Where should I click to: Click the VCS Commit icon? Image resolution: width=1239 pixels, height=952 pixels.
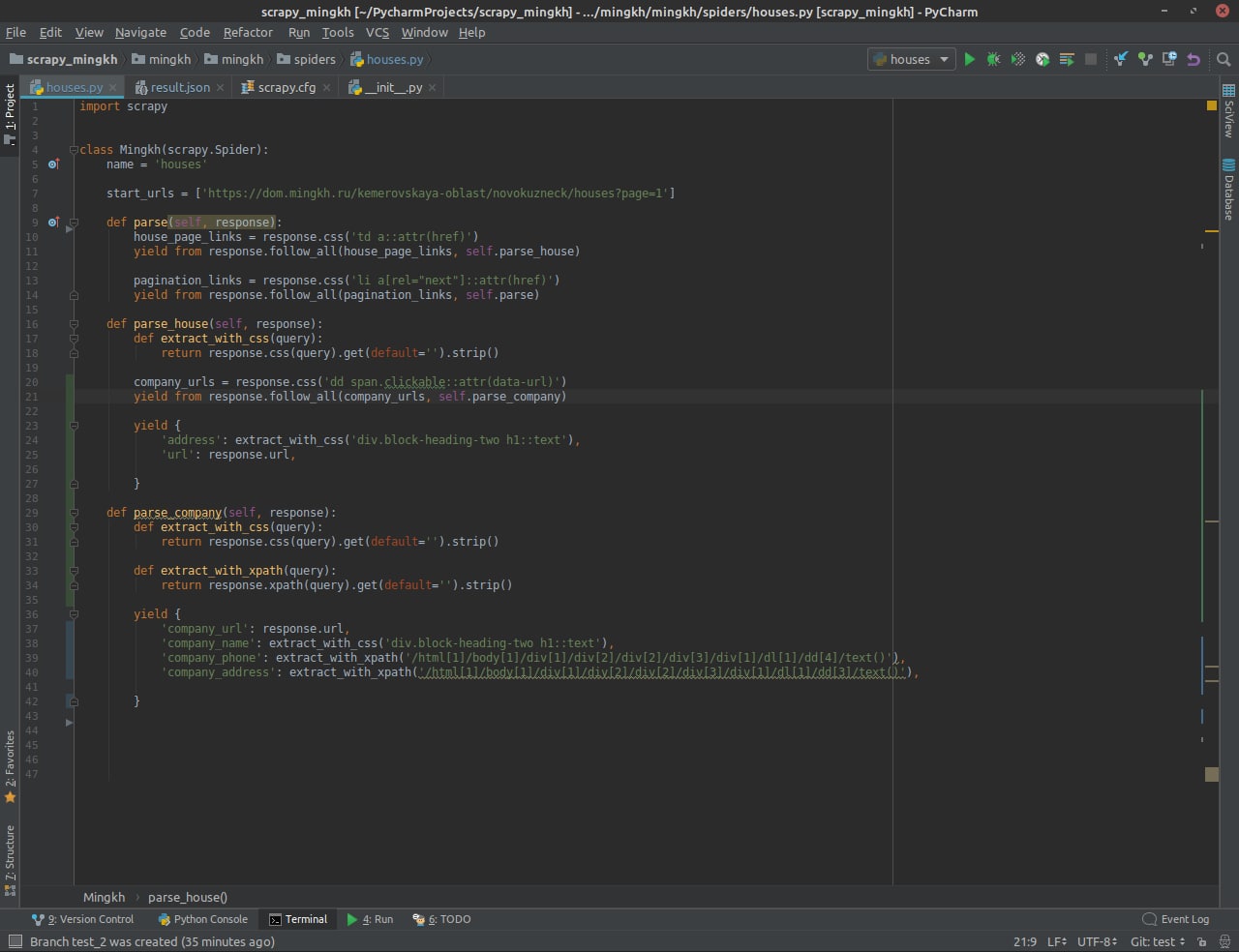pos(1145,59)
